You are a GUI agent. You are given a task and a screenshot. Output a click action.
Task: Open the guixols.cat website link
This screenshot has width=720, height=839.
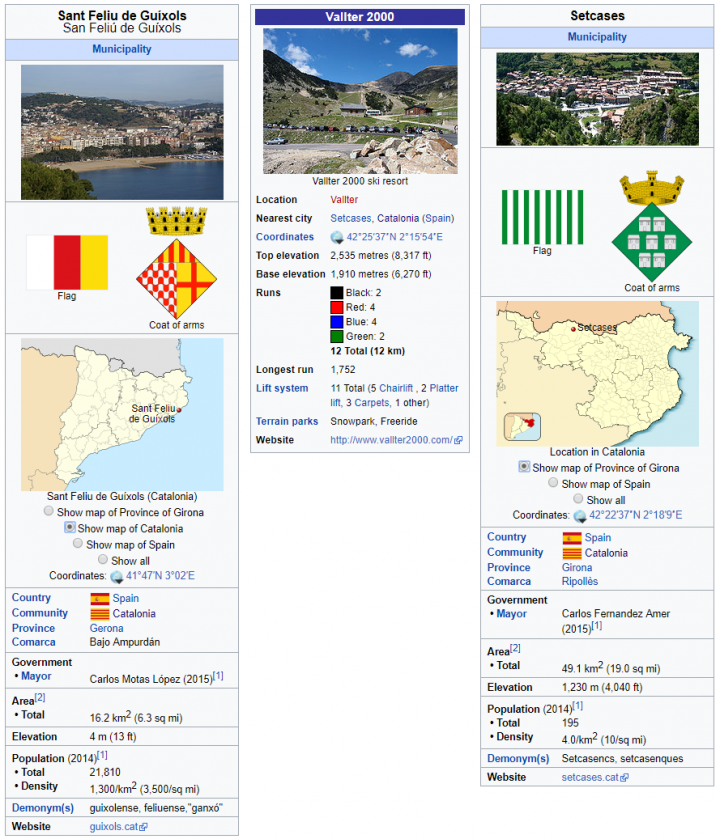point(114,827)
